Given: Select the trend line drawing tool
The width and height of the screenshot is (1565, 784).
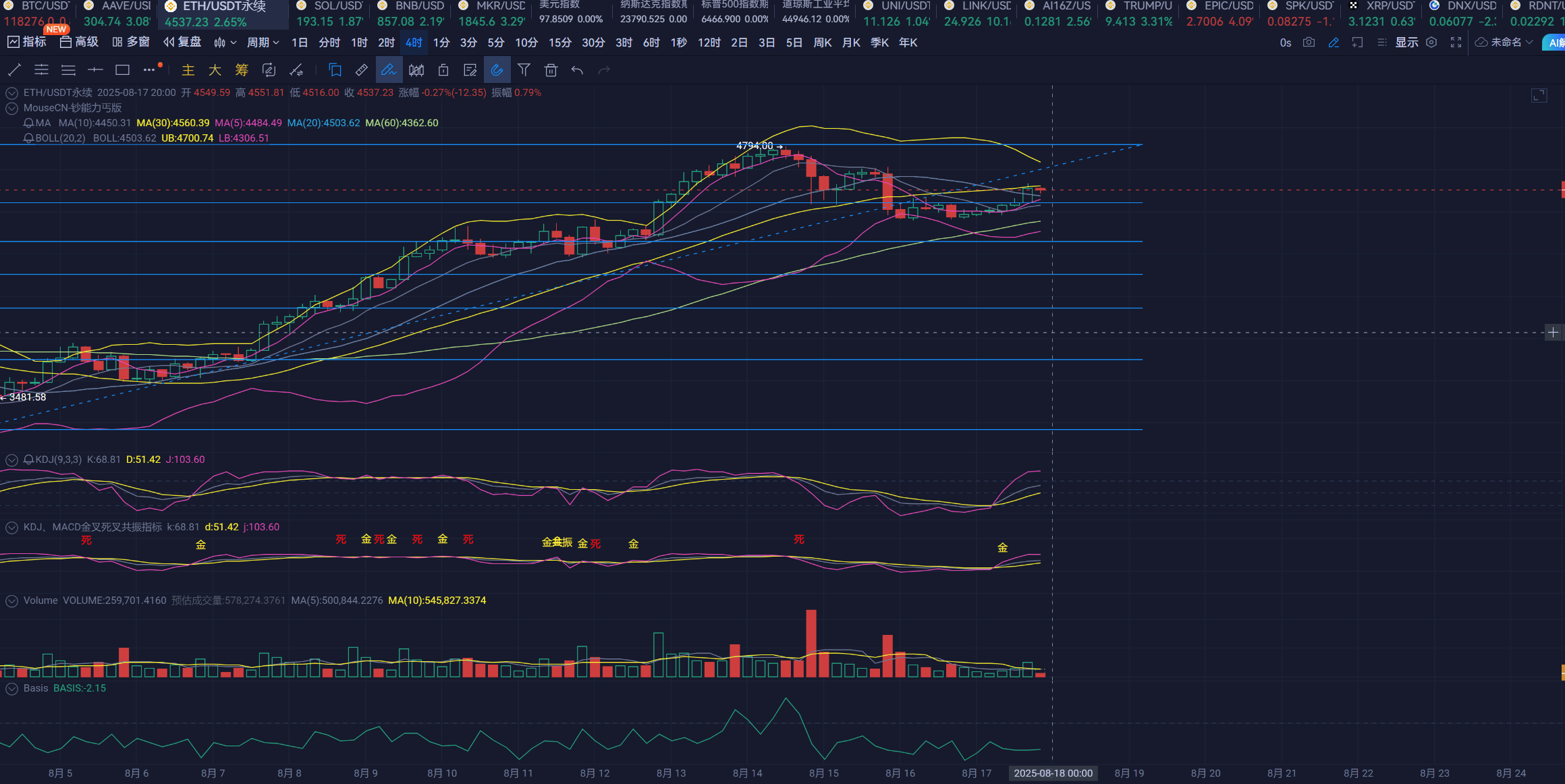Looking at the screenshot, I should pos(14,69).
